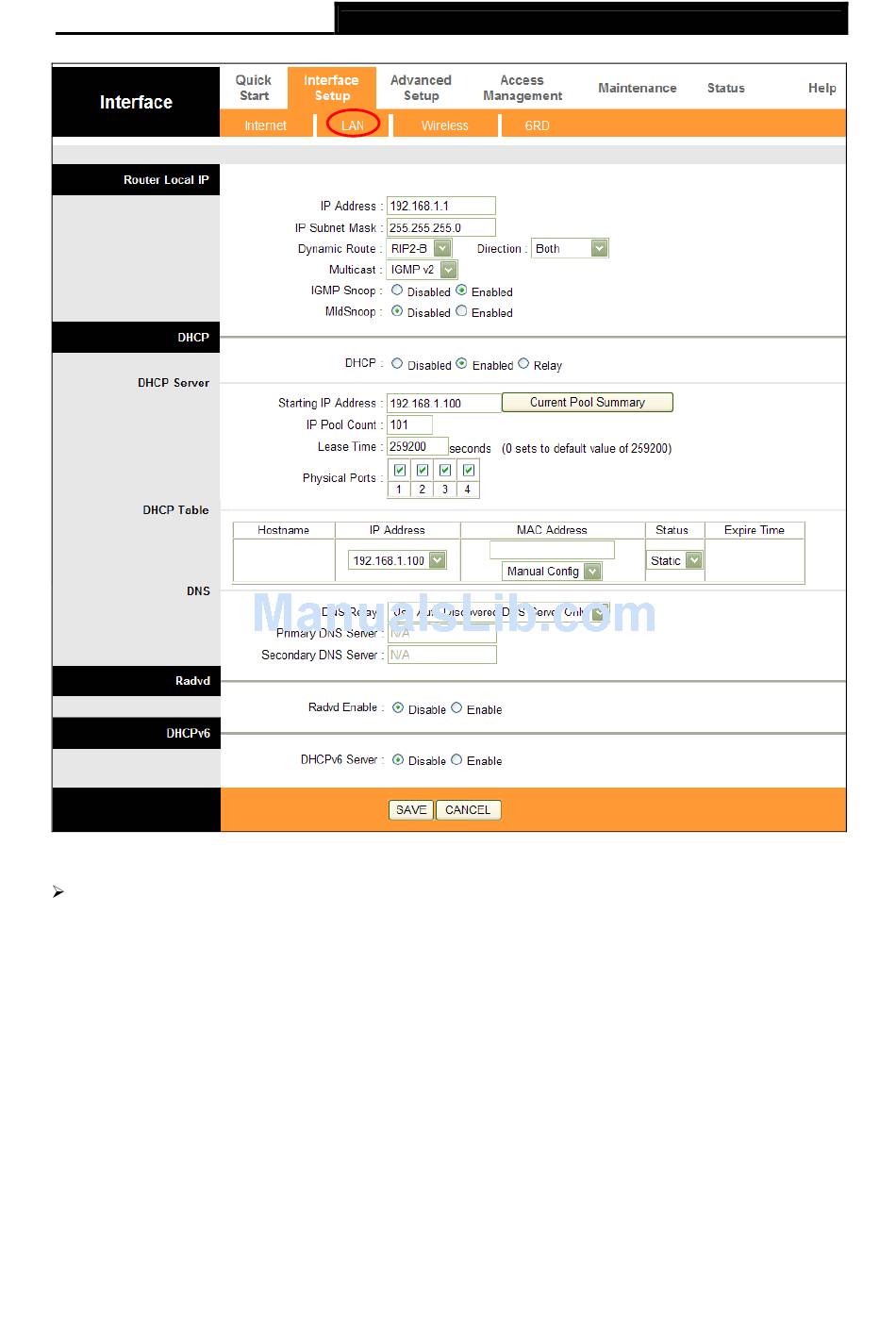Toggle Physical Port 3 checkbox
Image resolution: width=896 pixels, height=1329 pixels.
(x=445, y=470)
